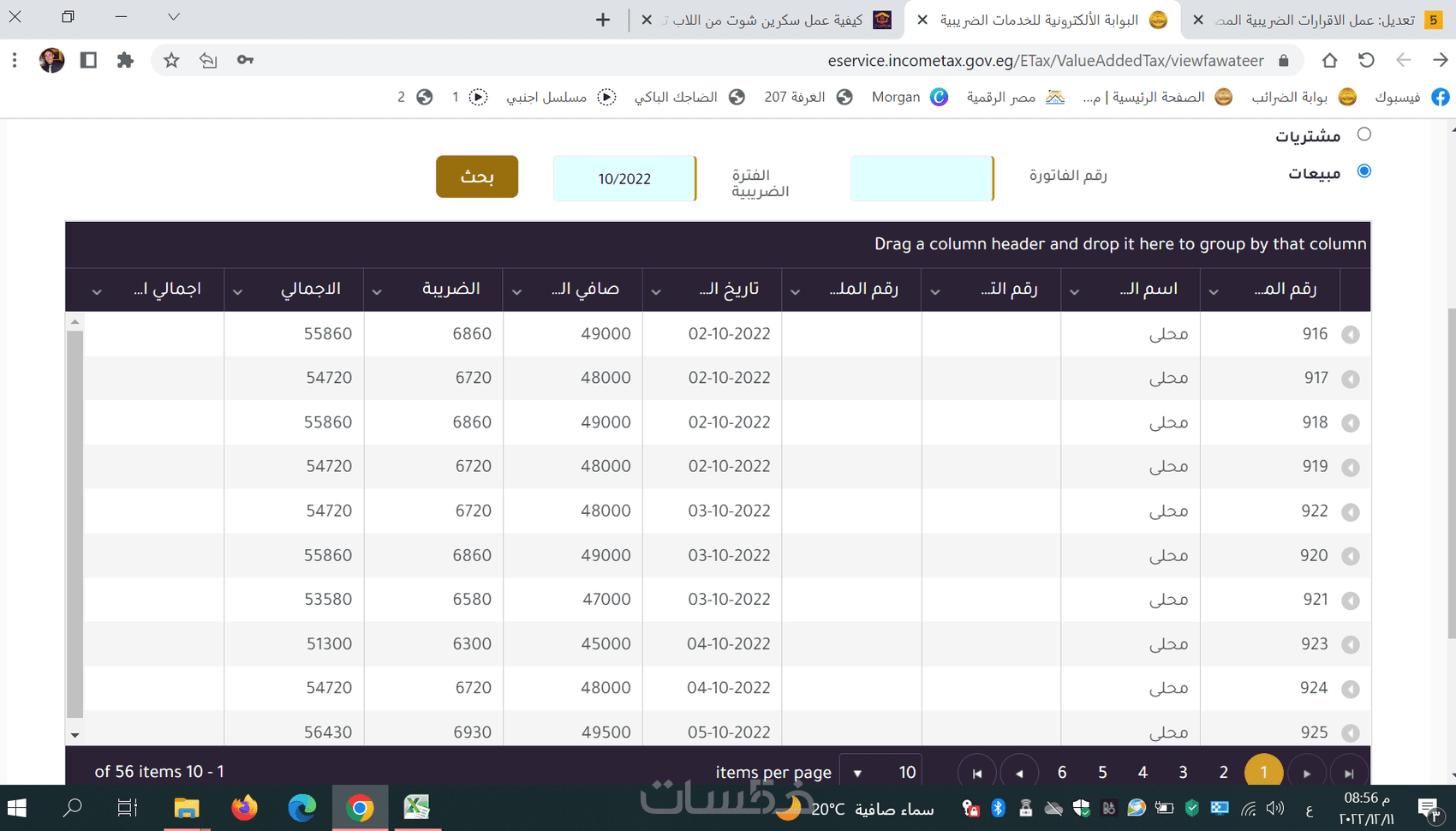
Task: Open a new browser tab
Action: point(603,20)
